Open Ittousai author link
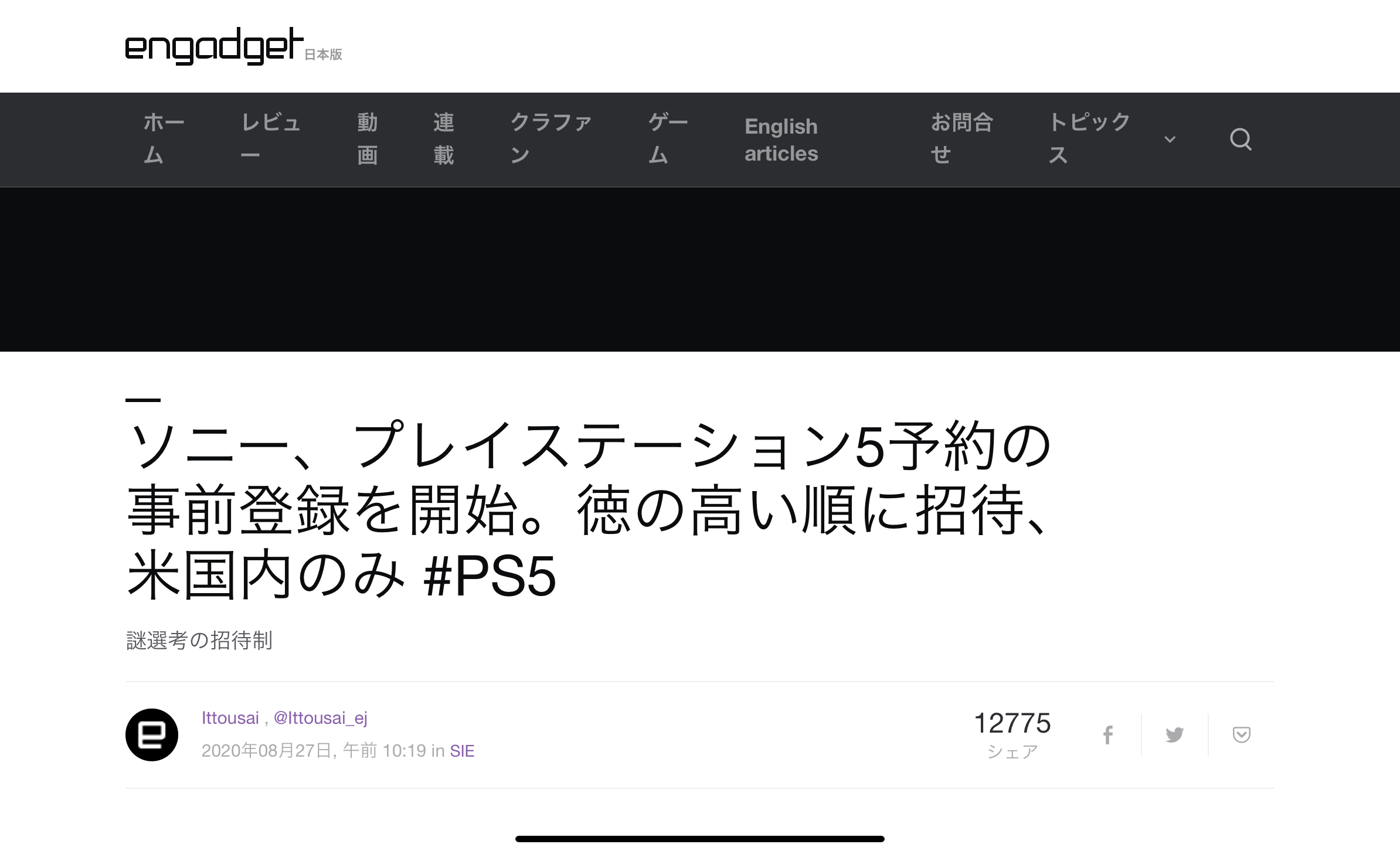Viewport: 1400px width, 851px height. (x=230, y=718)
